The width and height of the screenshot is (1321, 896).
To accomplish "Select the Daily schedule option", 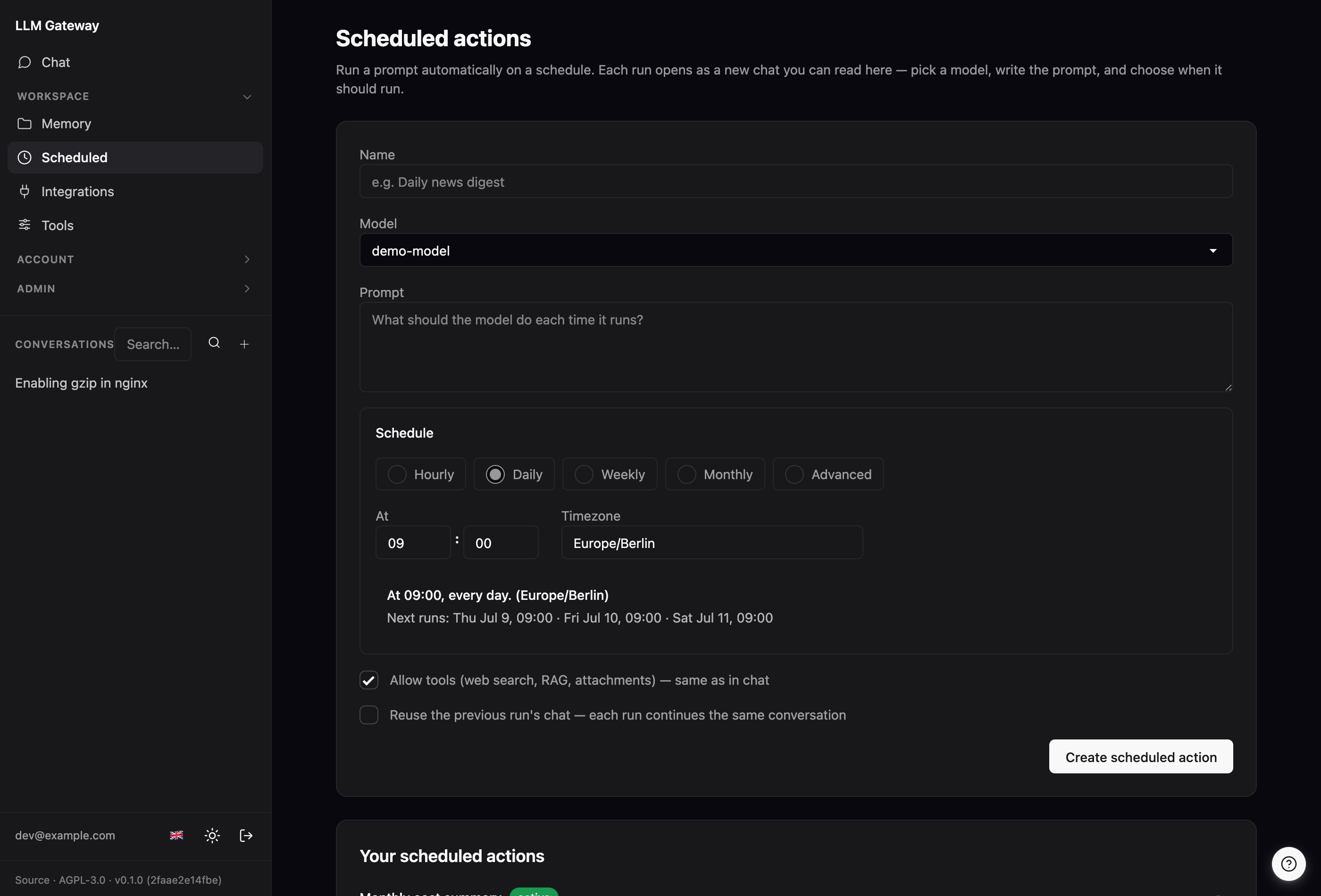I will [514, 474].
